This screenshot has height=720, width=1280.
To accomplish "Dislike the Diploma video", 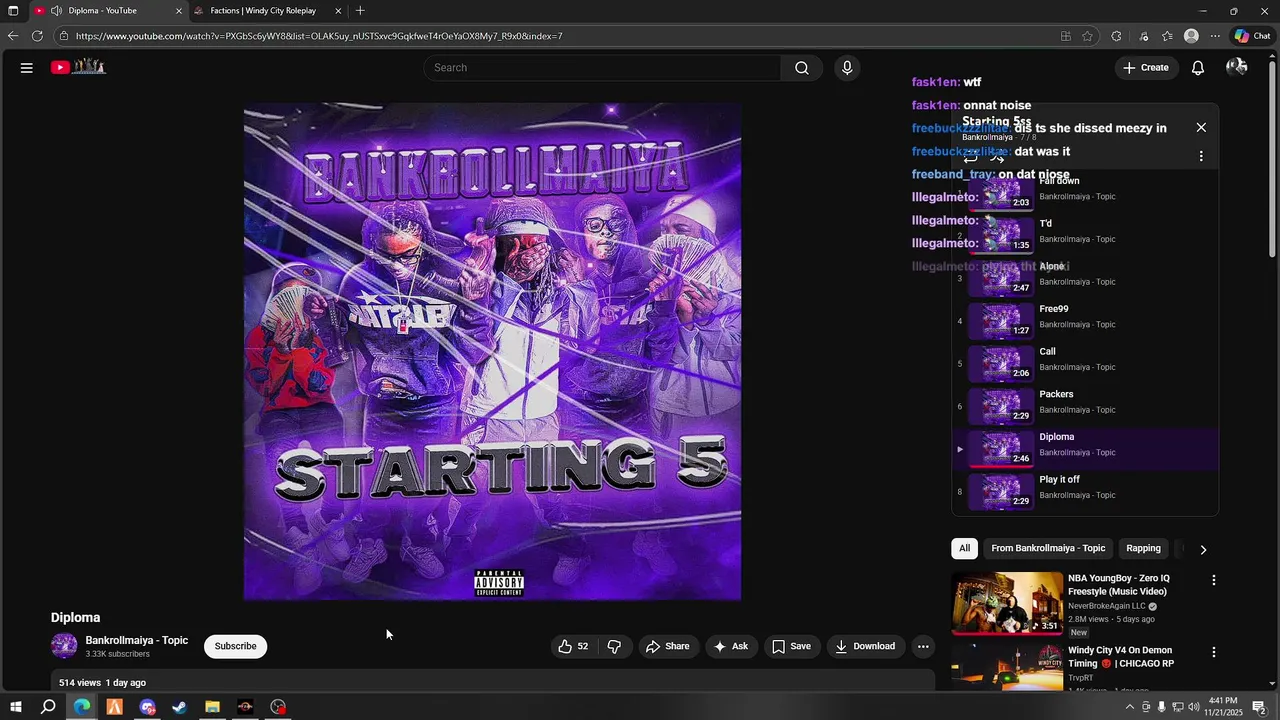I will point(614,646).
